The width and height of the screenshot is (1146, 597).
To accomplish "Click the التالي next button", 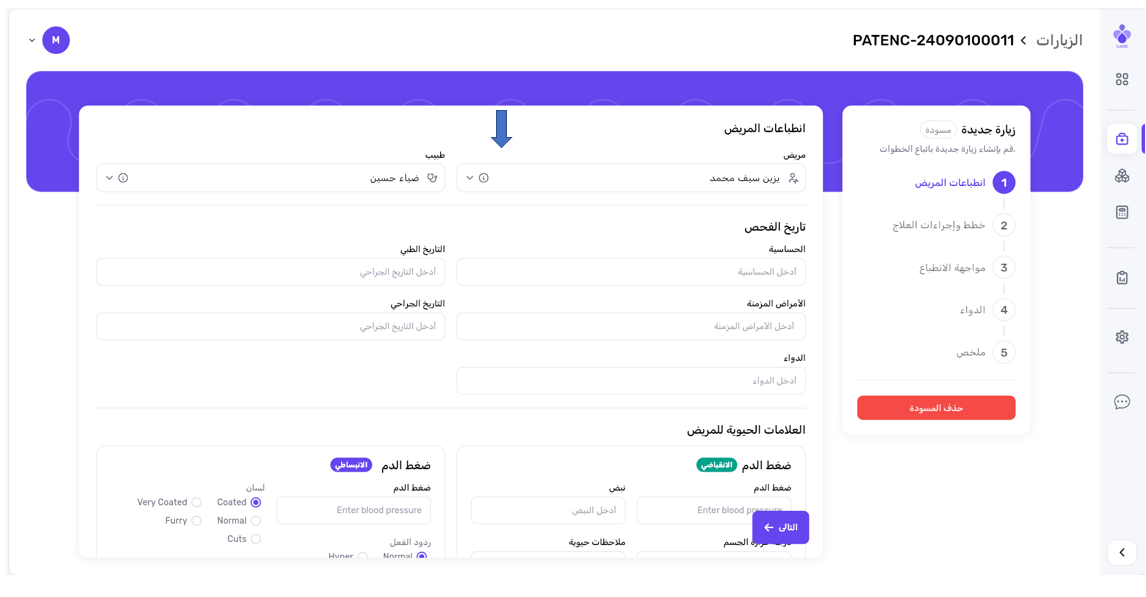I will pos(780,527).
